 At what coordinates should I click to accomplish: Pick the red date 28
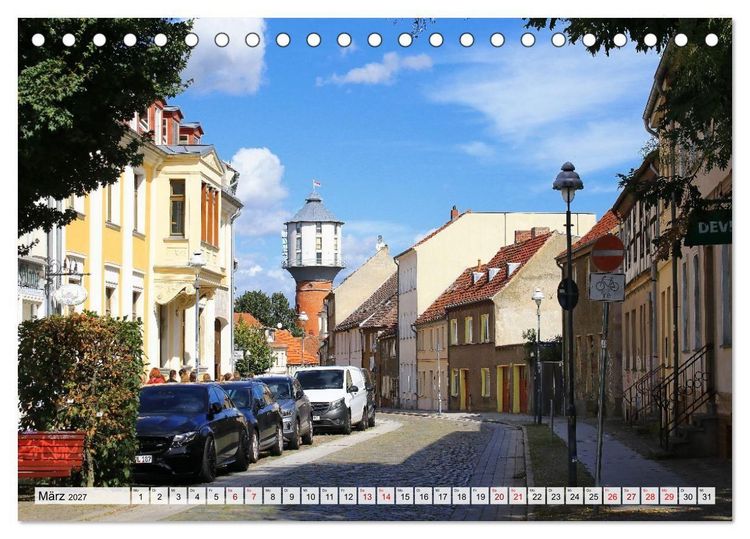pyautogui.click(x=650, y=495)
